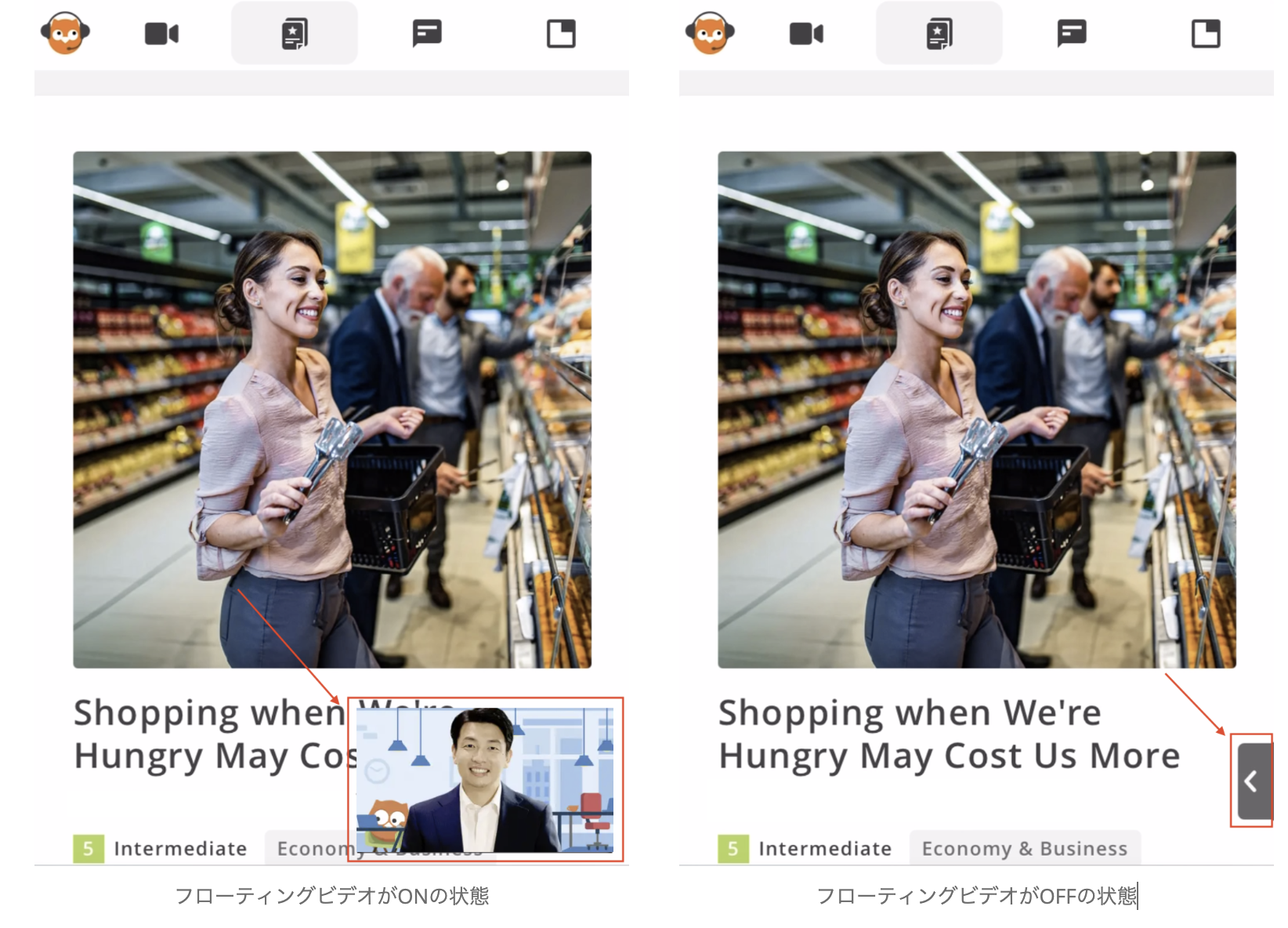This screenshot has height=928, width=1288.
Task: Click the video camera icon in left panel
Action: 161,34
